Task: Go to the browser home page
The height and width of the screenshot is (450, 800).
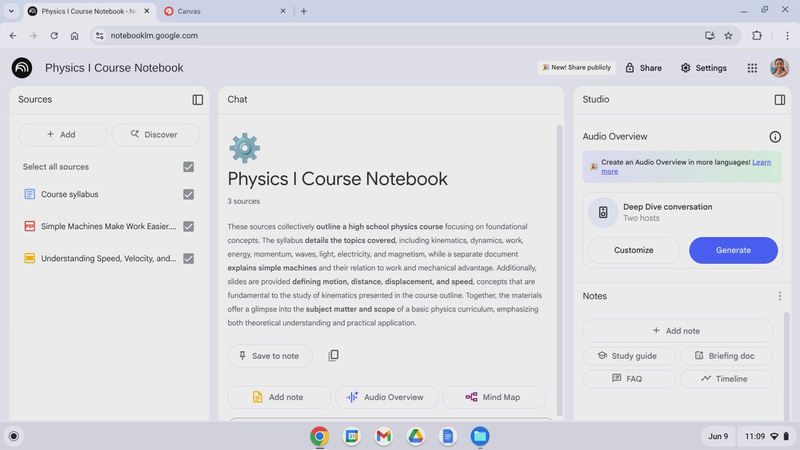Action: 74,35
